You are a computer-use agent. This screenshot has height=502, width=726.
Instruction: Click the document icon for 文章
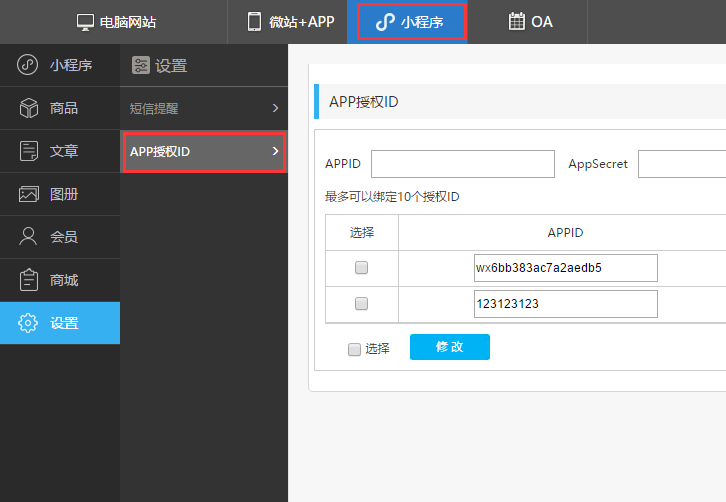click(x=29, y=151)
